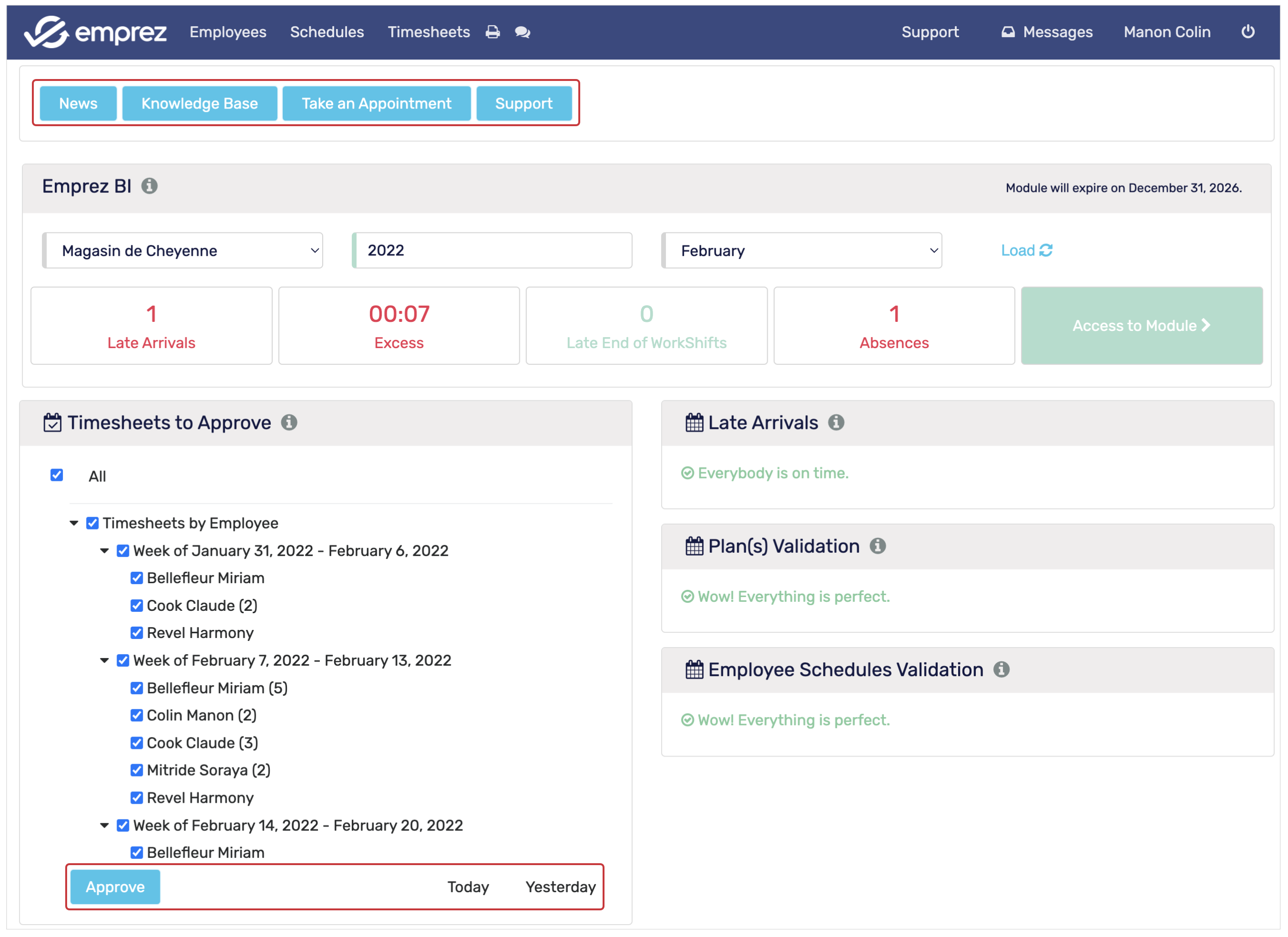Click the power logout icon

pyautogui.click(x=1247, y=32)
